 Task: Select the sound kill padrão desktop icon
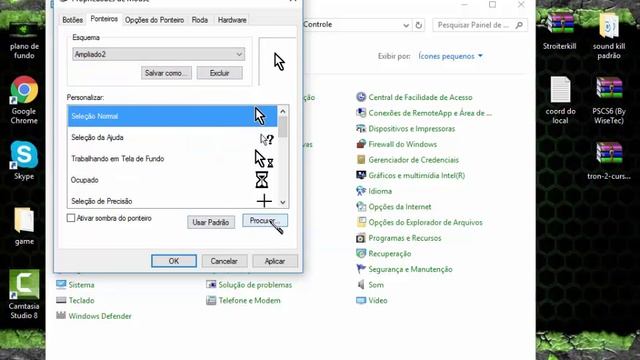pyautogui.click(x=609, y=36)
